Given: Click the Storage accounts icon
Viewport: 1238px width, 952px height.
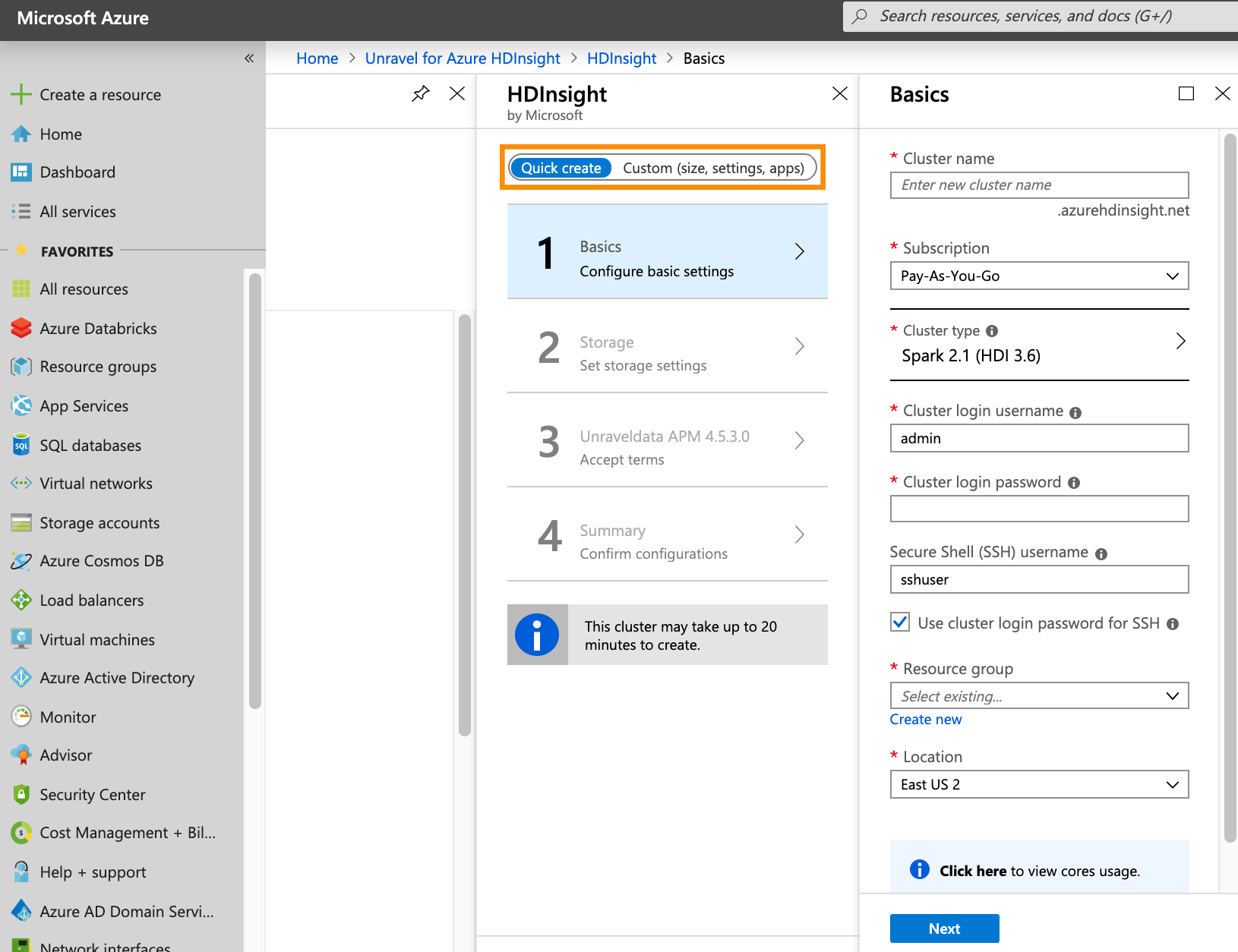Looking at the screenshot, I should pos(21,522).
